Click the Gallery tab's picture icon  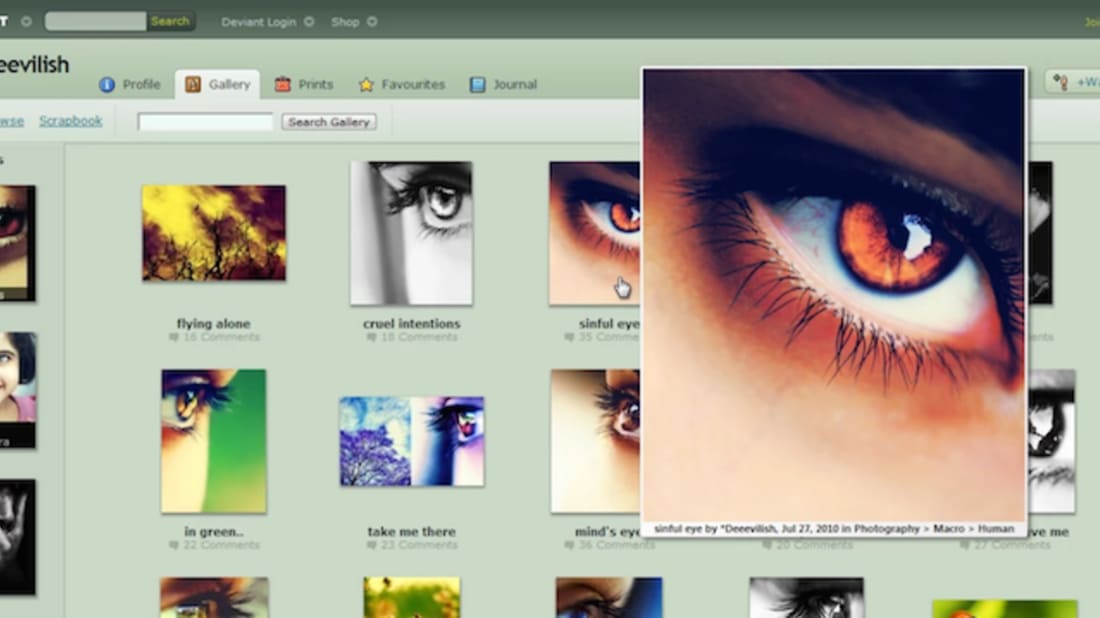193,85
